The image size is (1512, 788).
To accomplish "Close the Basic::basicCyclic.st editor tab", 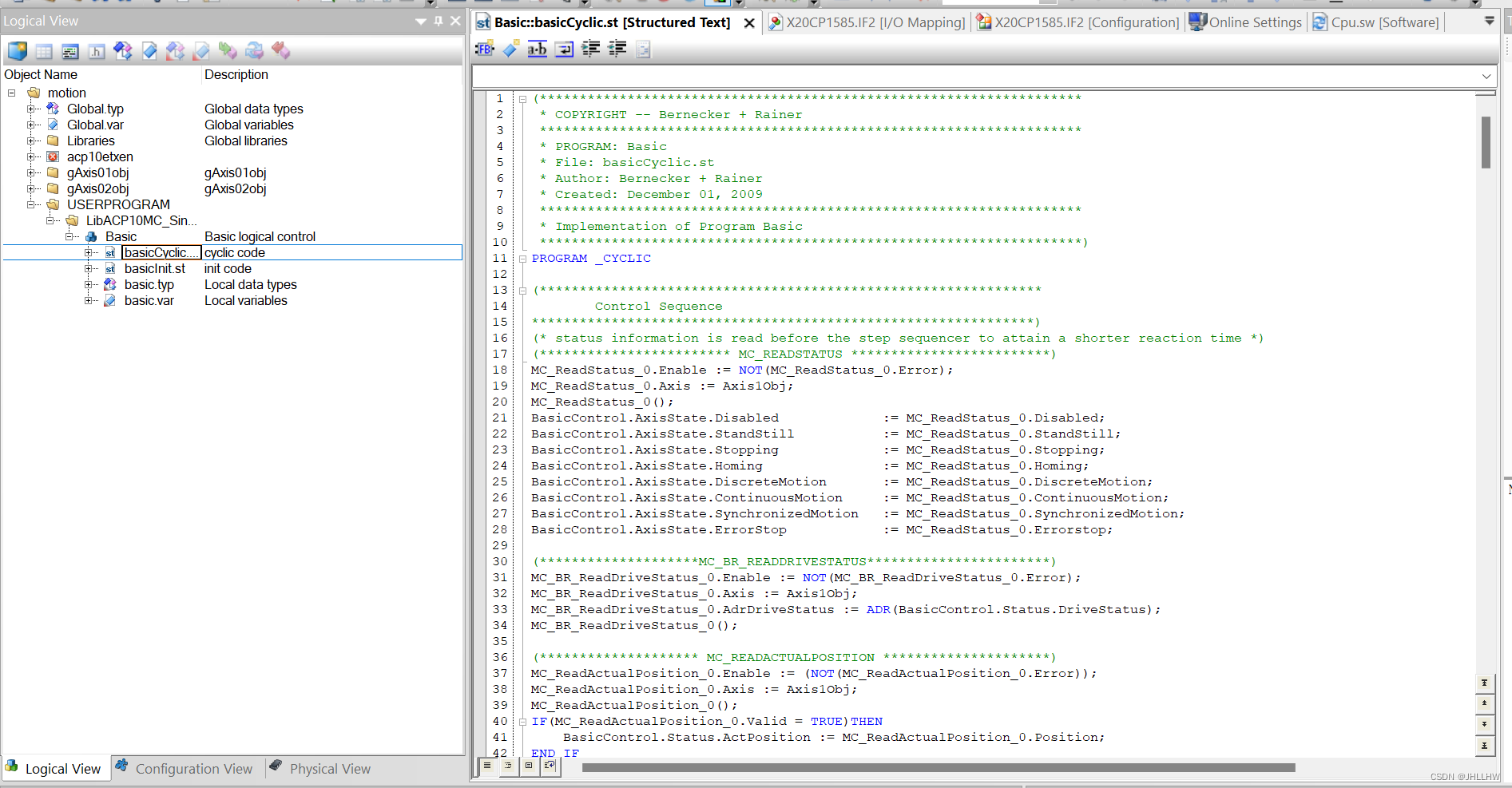I will tap(749, 23).
